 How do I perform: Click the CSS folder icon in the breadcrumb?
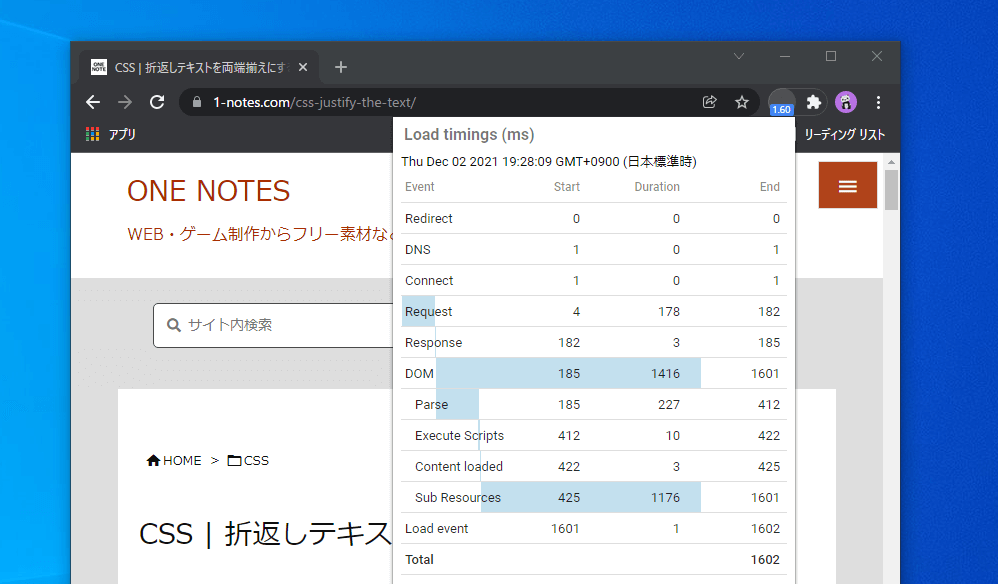click(x=233, y=459)
